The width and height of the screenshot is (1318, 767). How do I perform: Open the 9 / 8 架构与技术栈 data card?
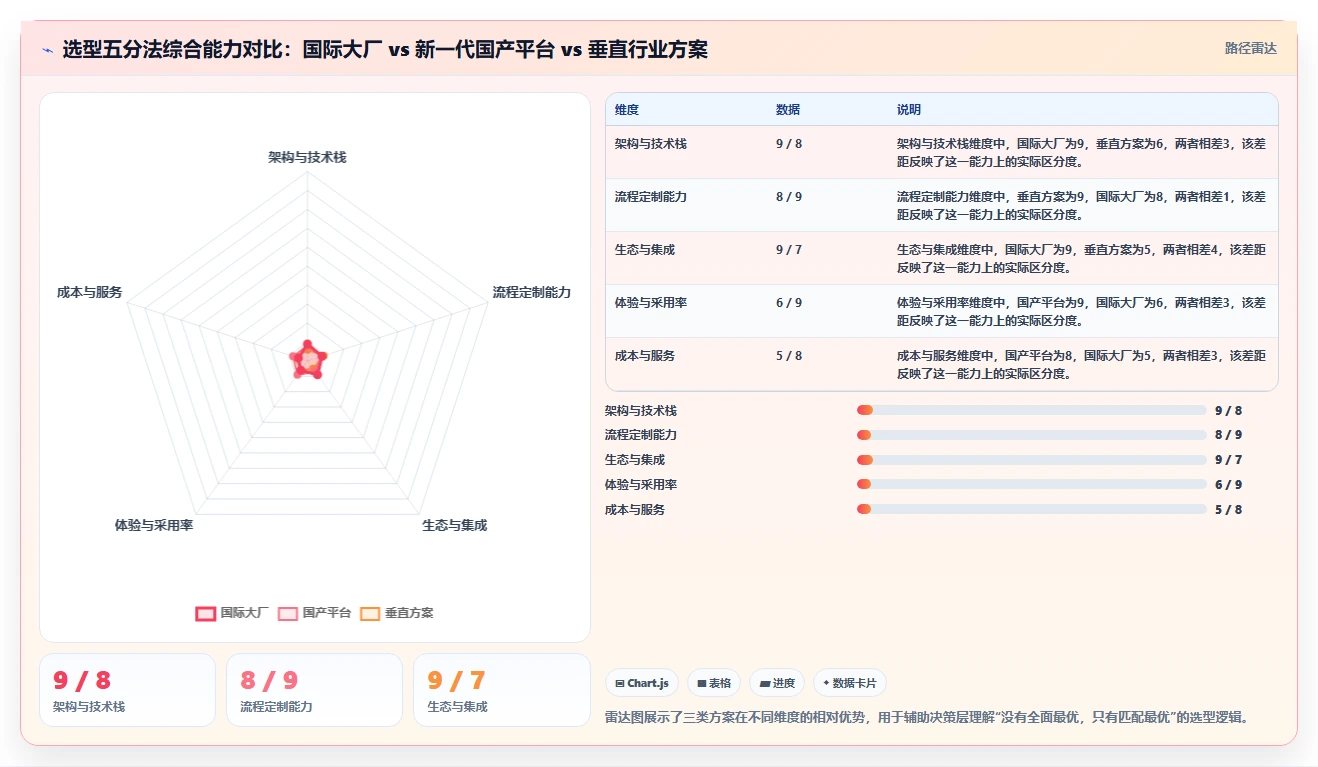(127, 690)
